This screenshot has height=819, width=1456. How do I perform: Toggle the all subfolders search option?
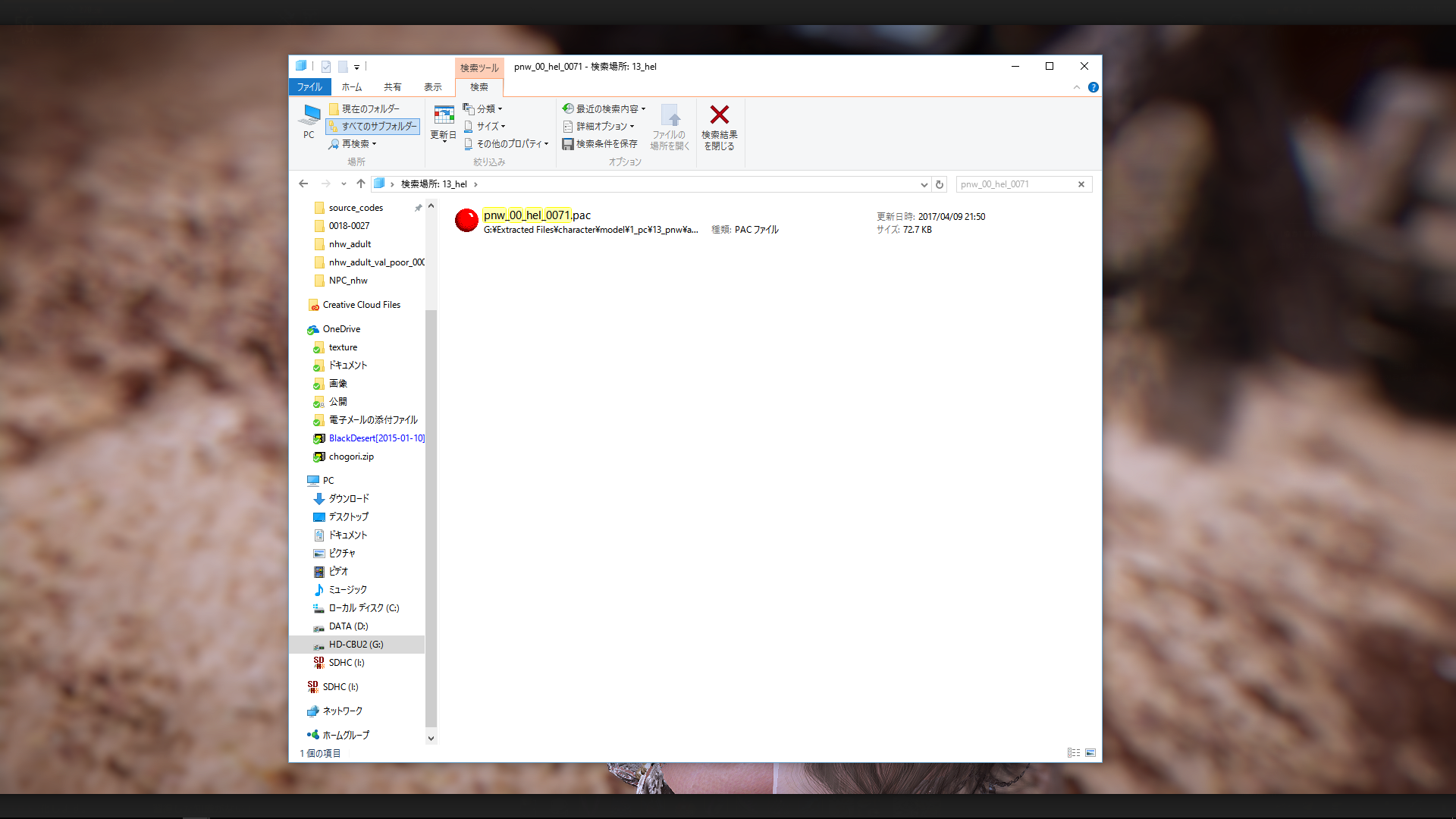point(373,127)
